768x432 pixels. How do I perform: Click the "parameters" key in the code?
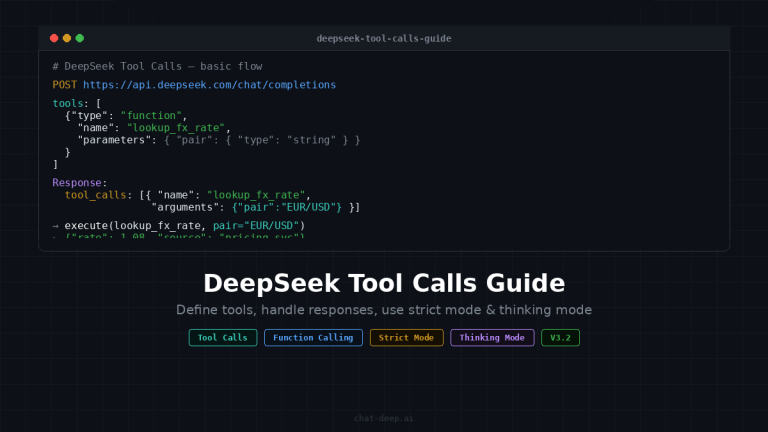pyautogui.click(x=114, y=140)
